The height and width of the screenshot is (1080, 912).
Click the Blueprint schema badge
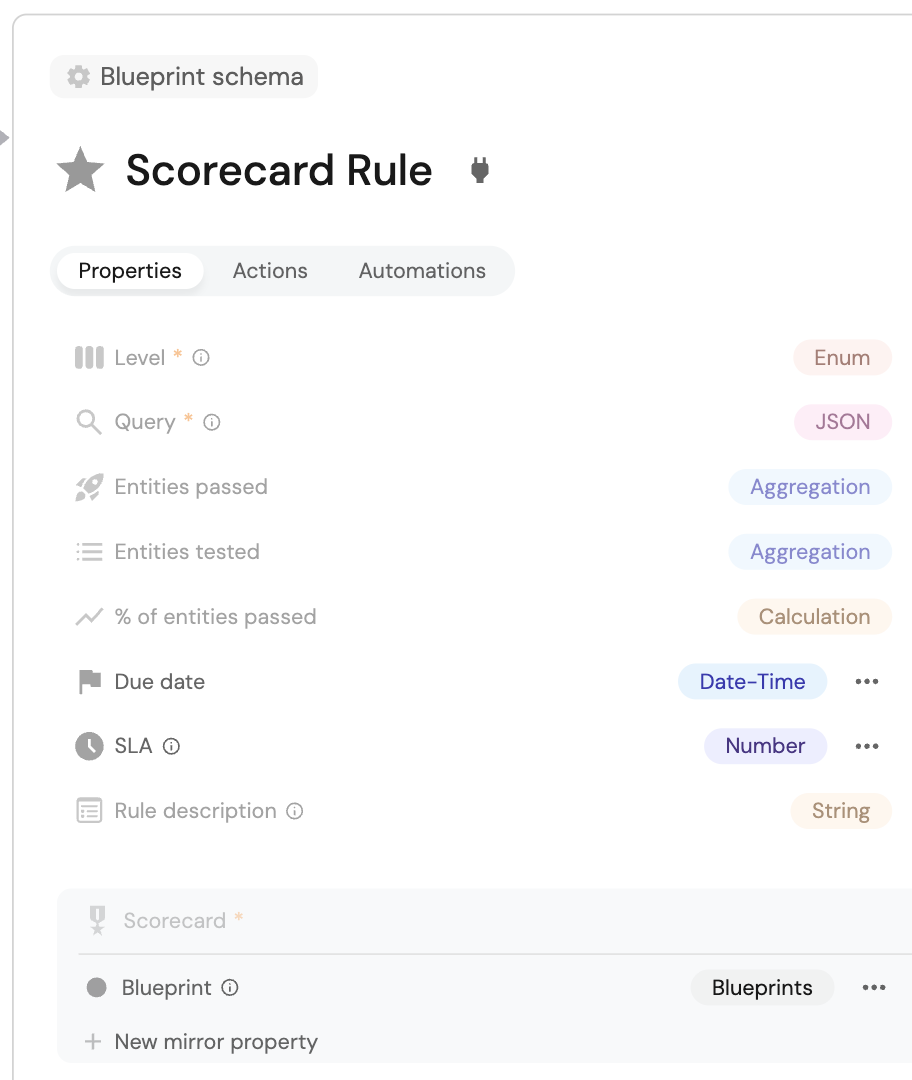[184, 77]
